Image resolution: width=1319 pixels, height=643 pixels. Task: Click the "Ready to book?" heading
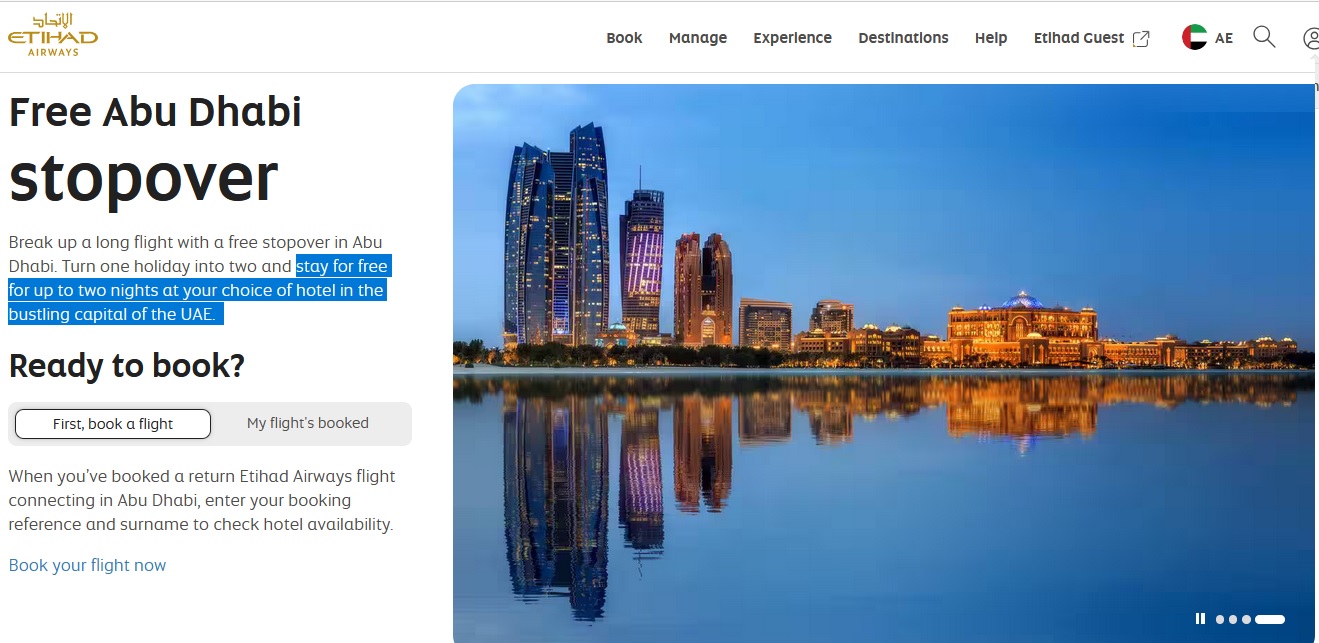pos(127,366)
